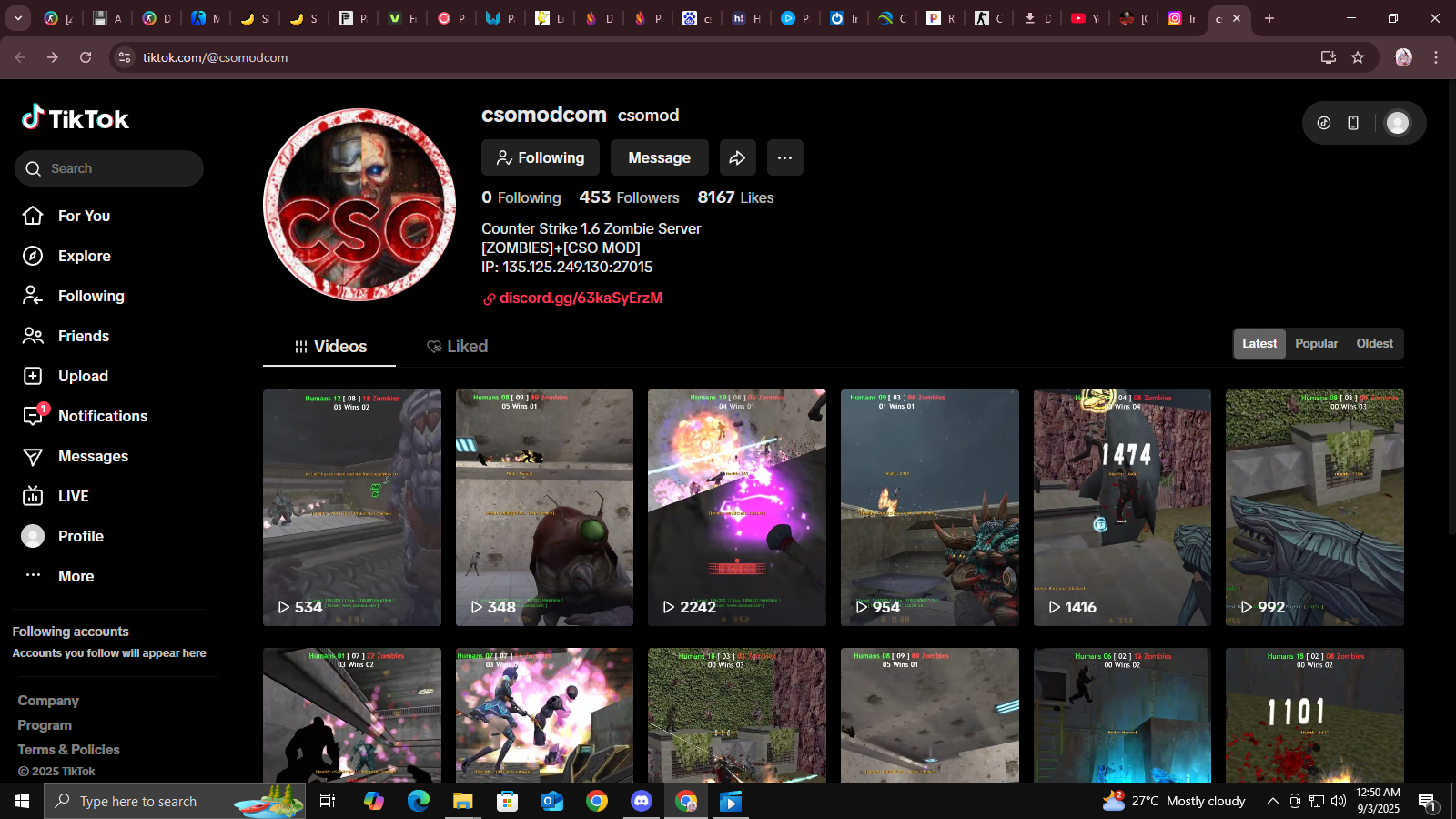Switch to the Liked tab
The height and width of the screenshot is (819, 1456).
[x=458, y=347]
